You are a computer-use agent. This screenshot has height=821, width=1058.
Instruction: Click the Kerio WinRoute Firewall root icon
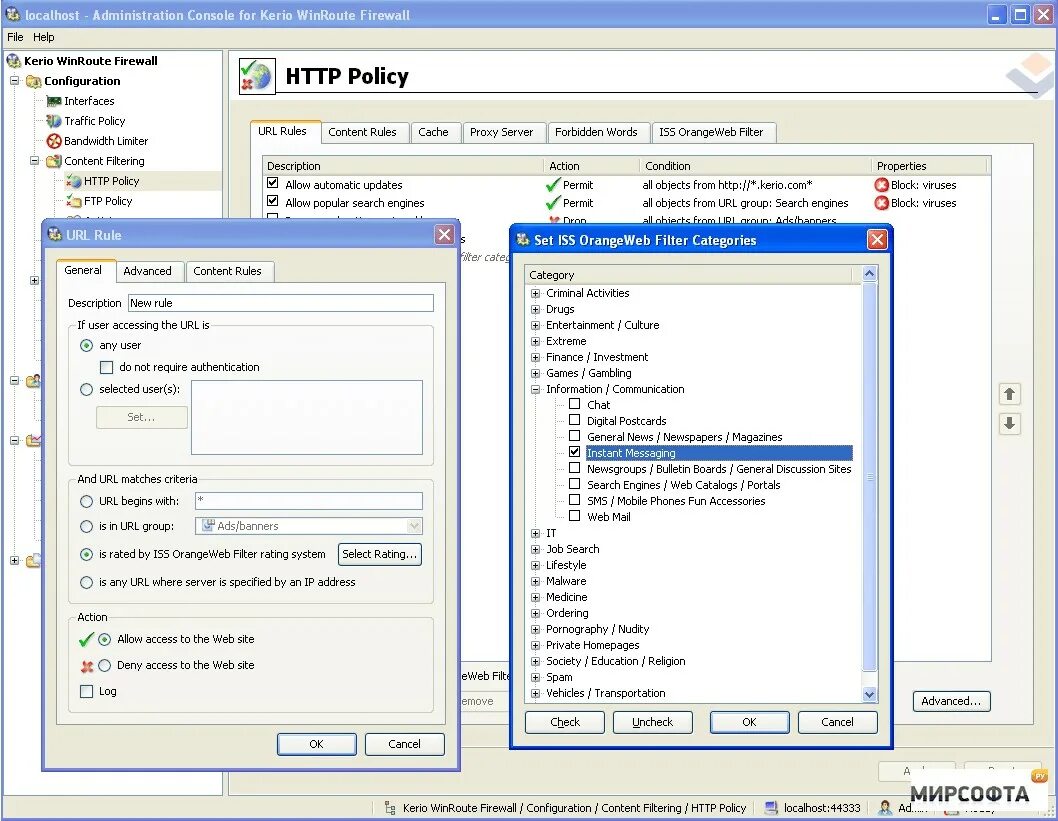click(14, 61)
